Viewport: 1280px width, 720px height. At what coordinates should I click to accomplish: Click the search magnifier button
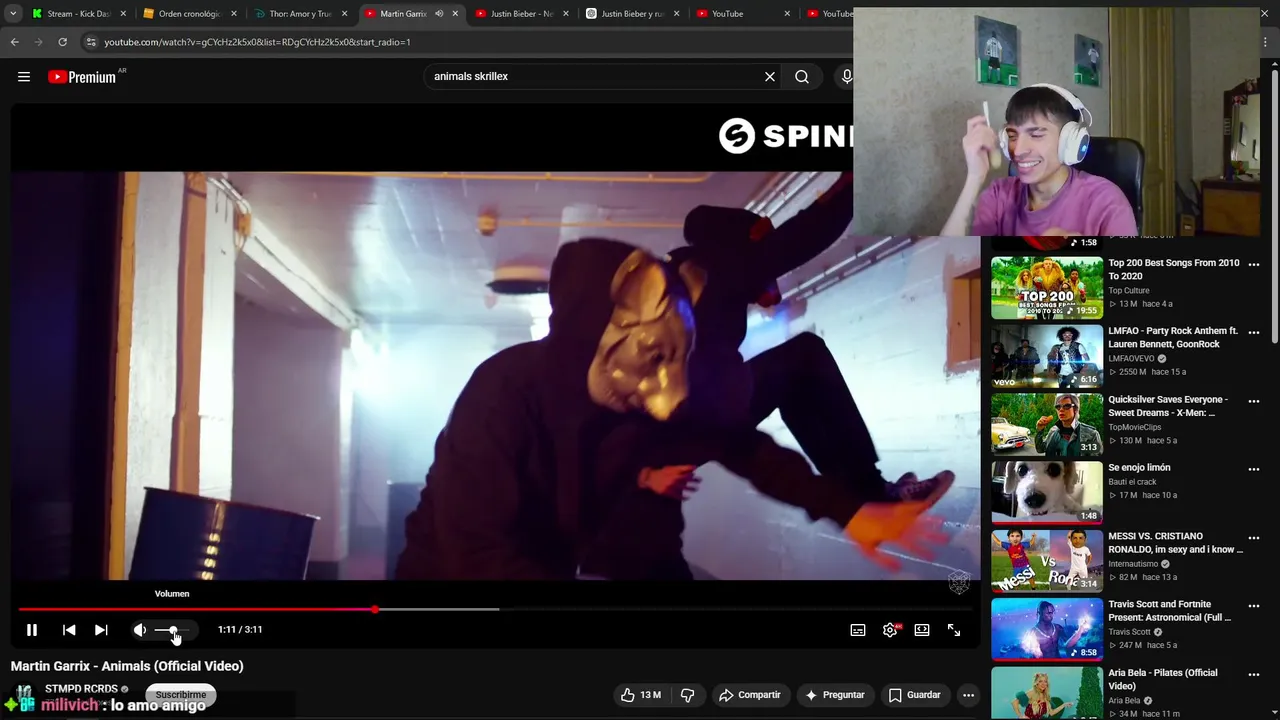(802, 76)
